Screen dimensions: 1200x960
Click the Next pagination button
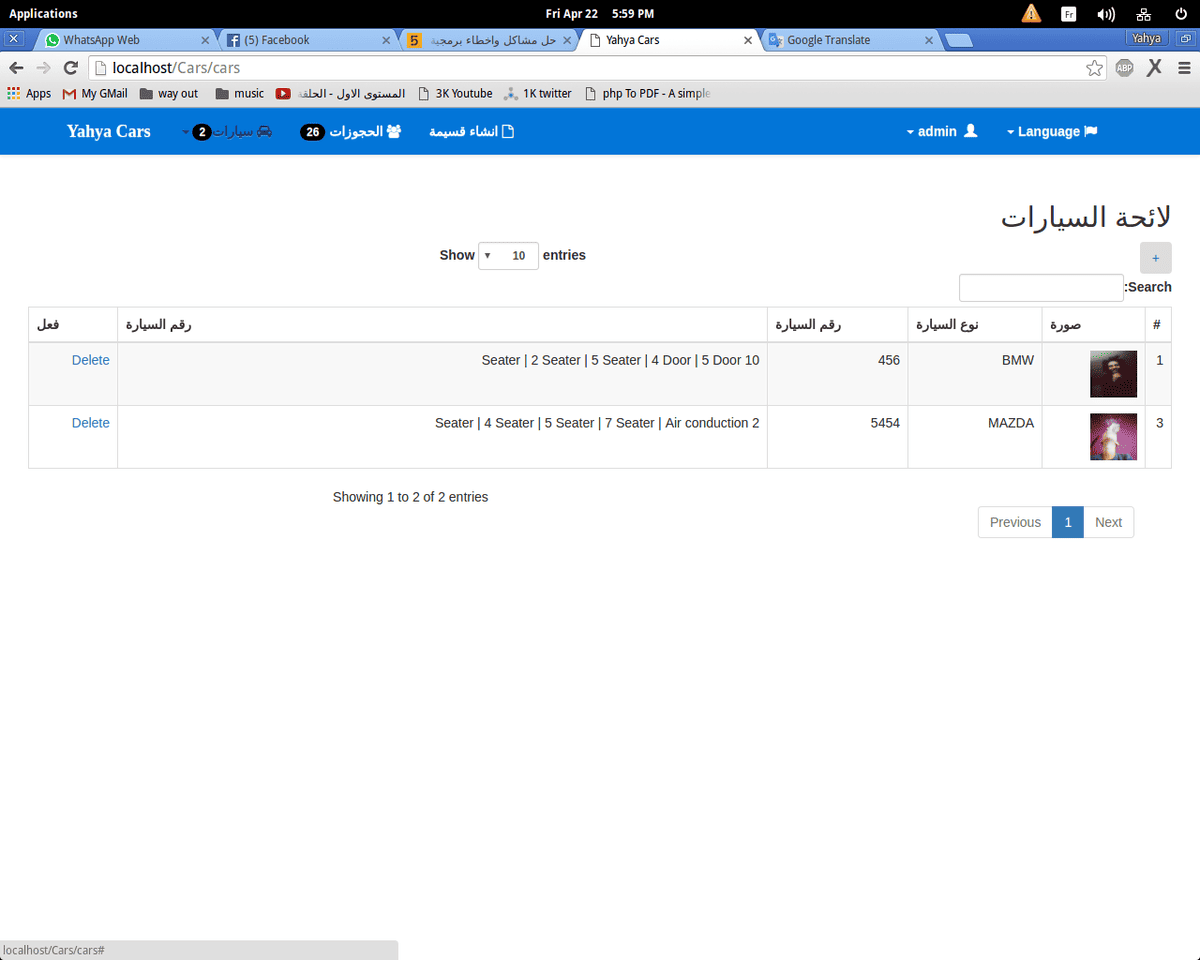tap(1108, 522)
